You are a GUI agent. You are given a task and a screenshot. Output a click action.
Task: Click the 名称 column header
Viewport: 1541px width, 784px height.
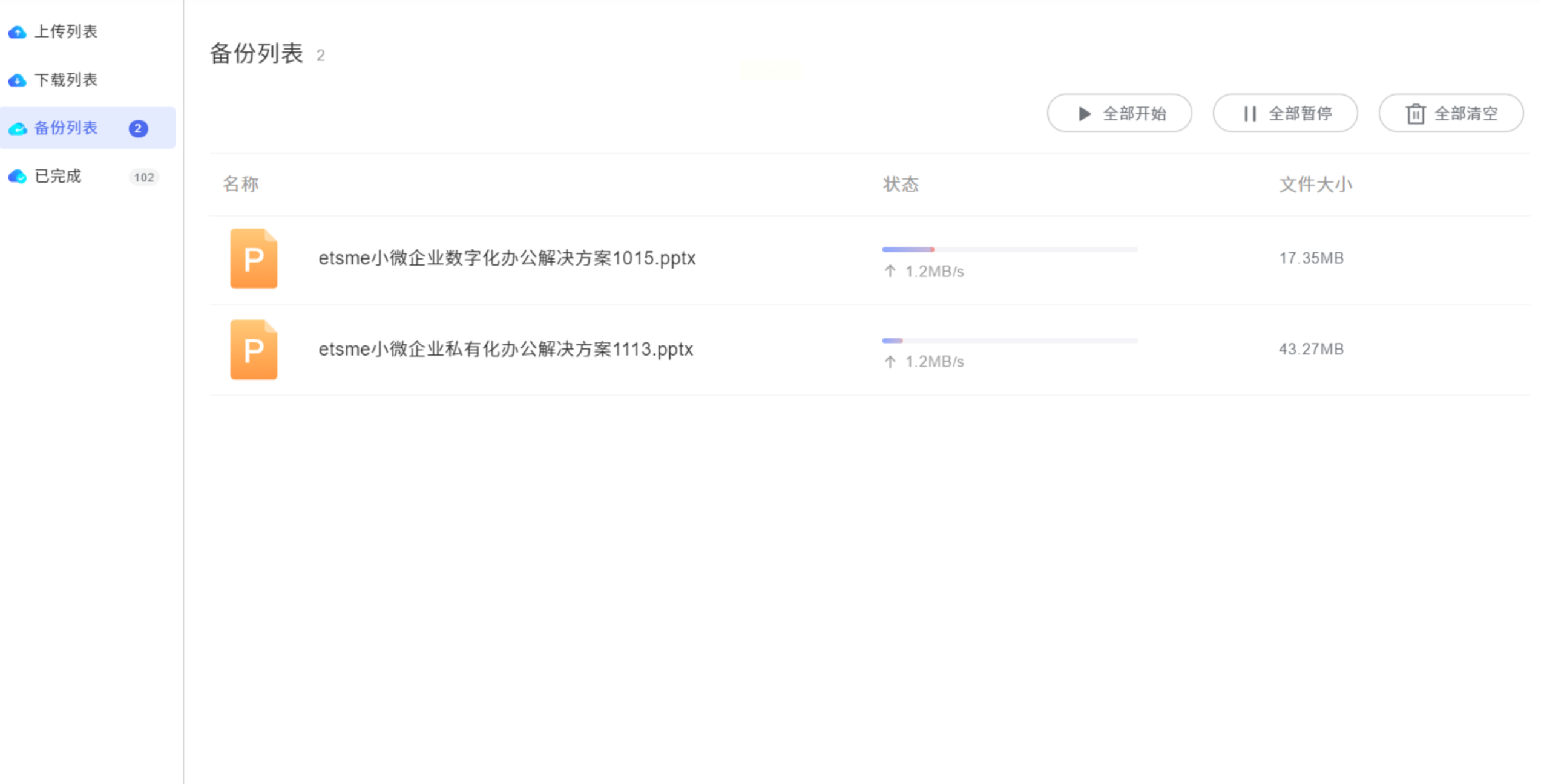coord(240,184)
